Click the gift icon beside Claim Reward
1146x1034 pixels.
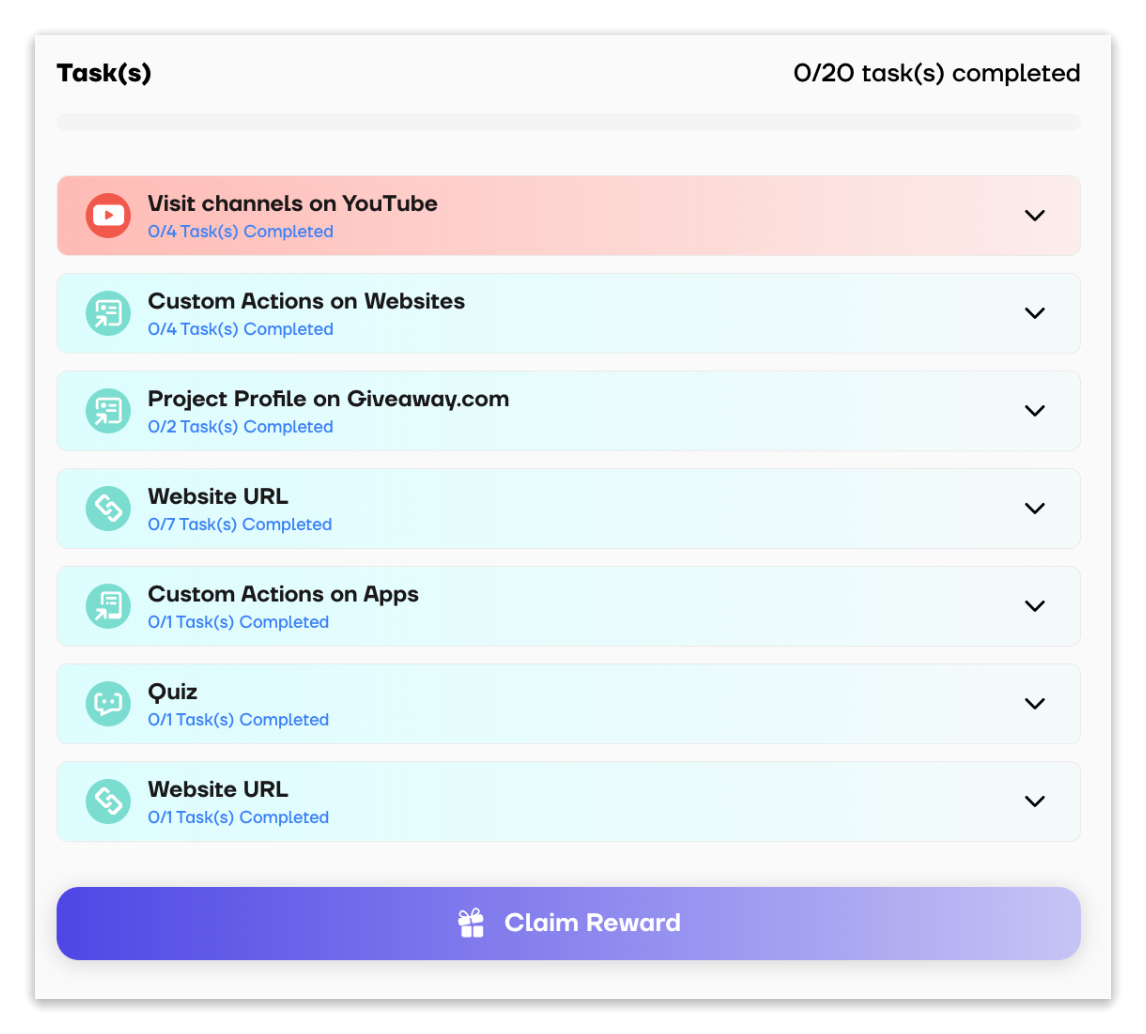coord(471,923)
